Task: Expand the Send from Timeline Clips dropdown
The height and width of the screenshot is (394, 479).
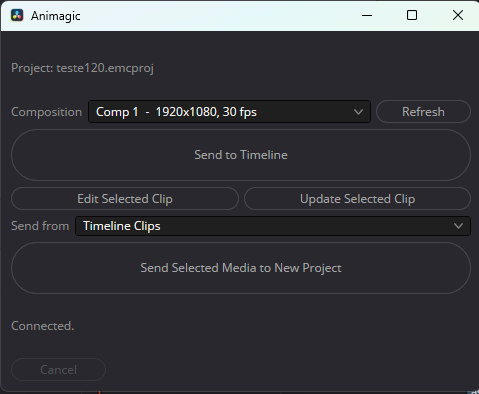Action: pyautogui.click(x=273, y=226)
